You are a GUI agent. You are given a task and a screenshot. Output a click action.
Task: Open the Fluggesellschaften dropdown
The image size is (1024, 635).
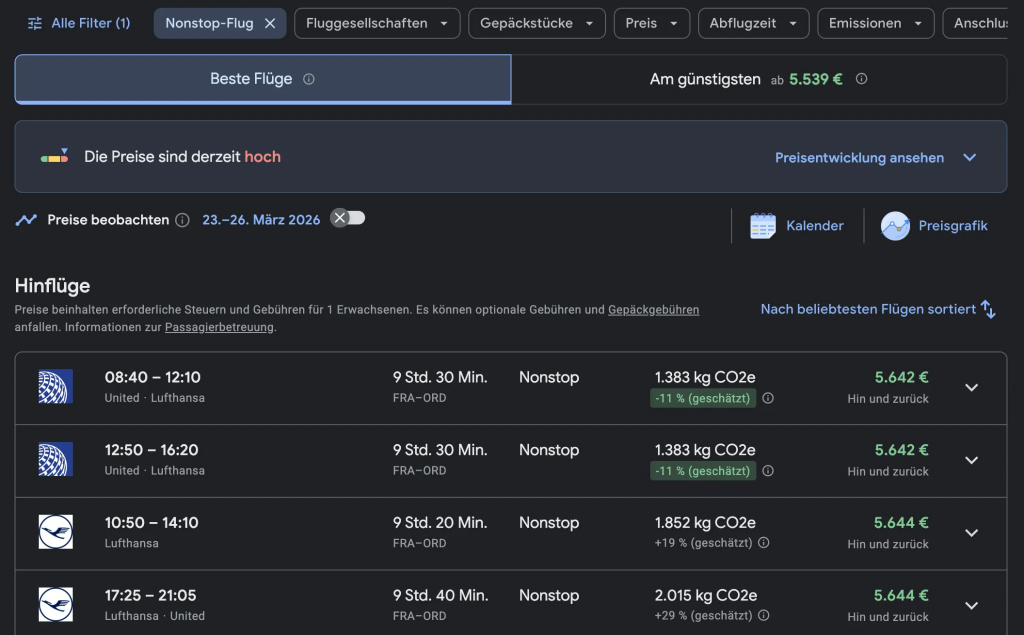377,22
